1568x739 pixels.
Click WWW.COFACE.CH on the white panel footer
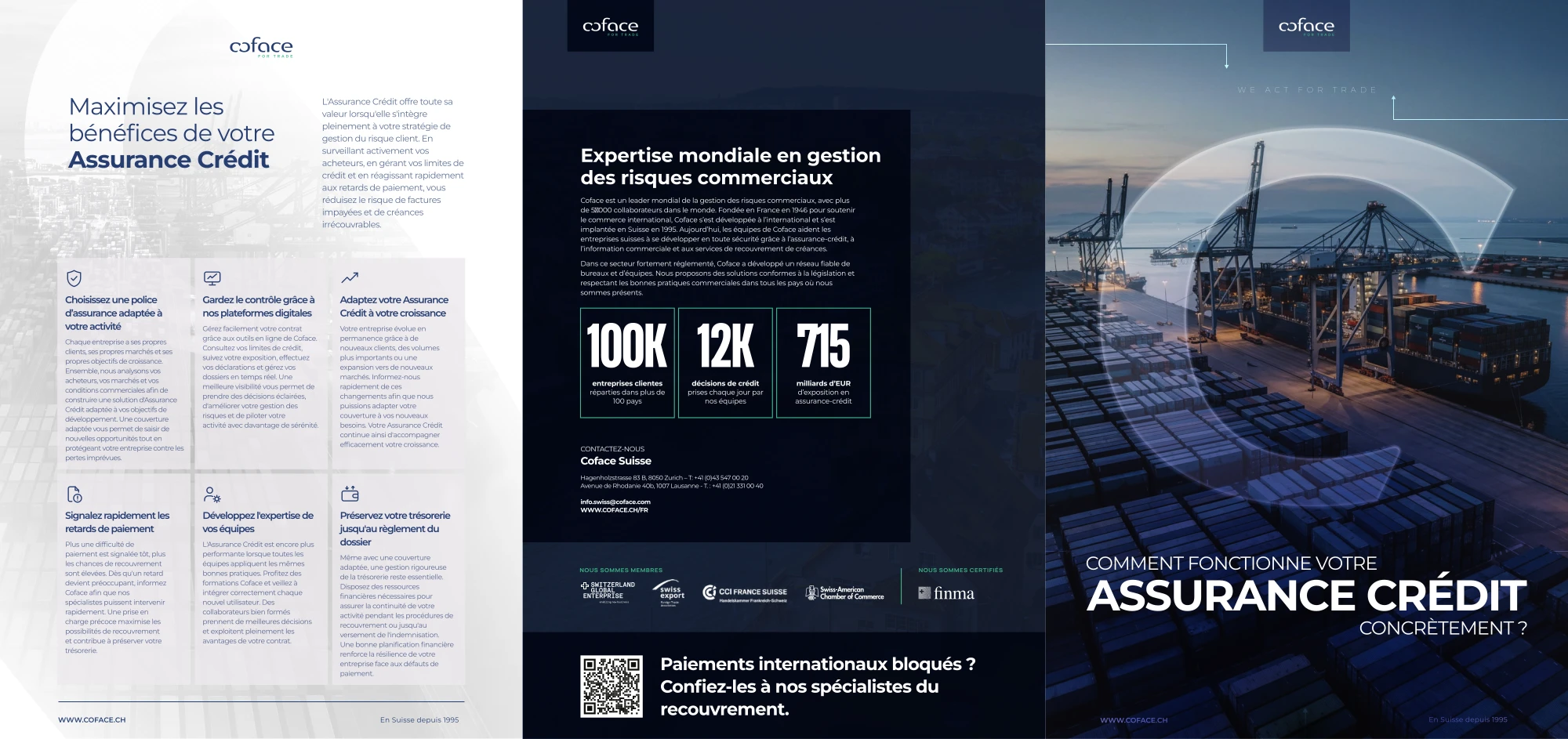pos(92,719)
